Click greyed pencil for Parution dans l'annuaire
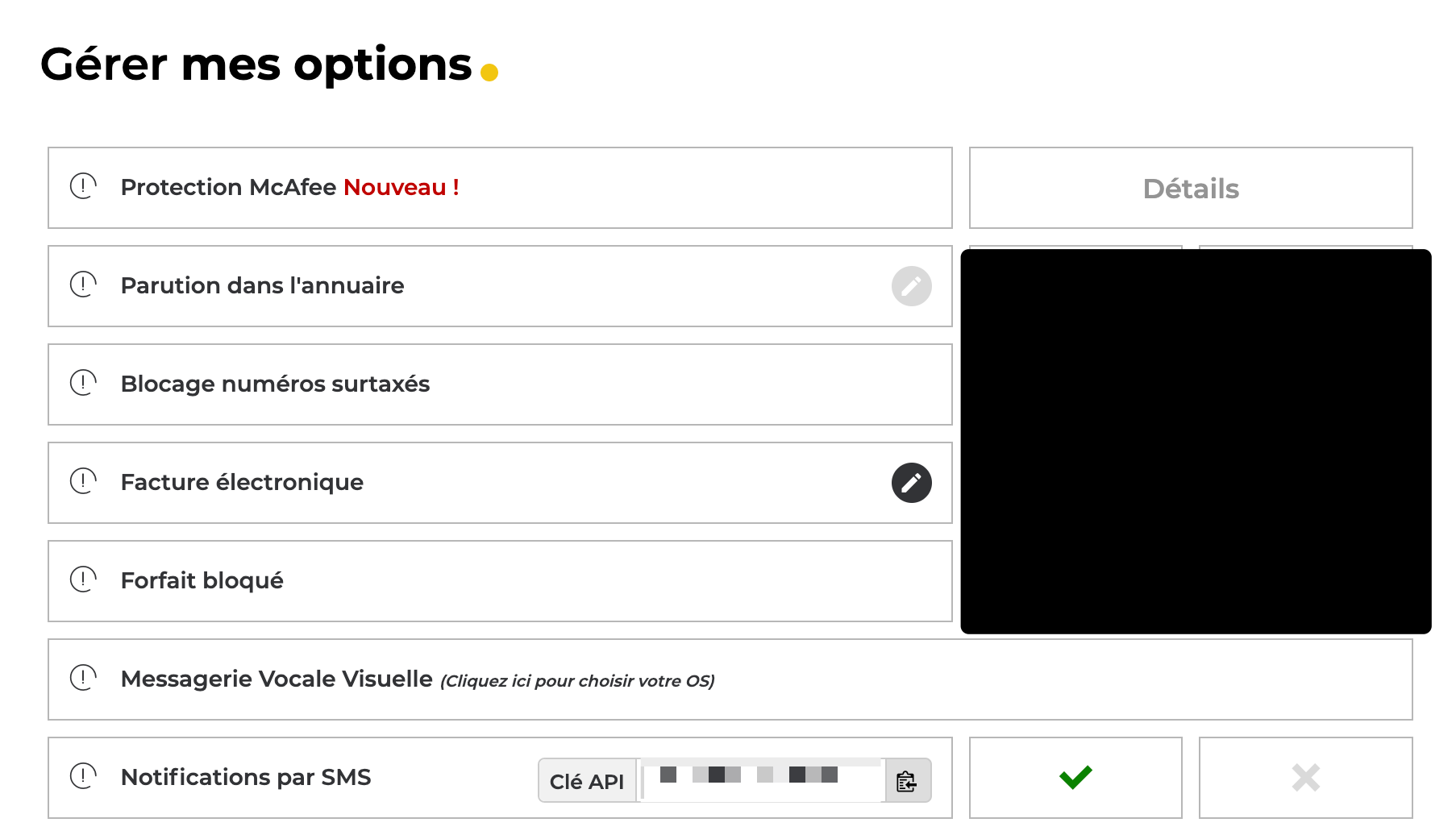This screenshot has height=835, width=1456. tap(911, 286)
